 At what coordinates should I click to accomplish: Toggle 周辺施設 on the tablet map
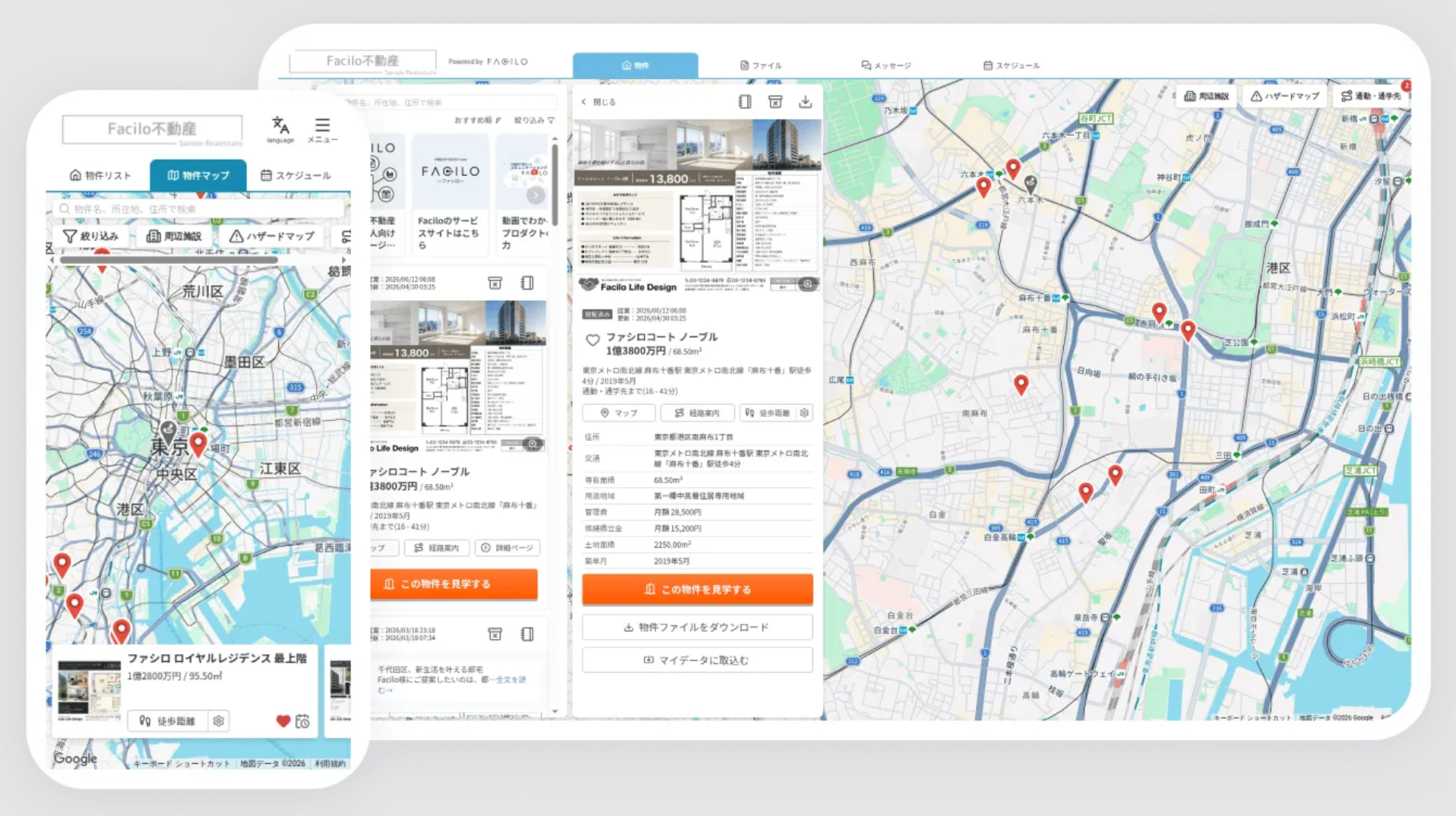click(x=1207, y=96)
